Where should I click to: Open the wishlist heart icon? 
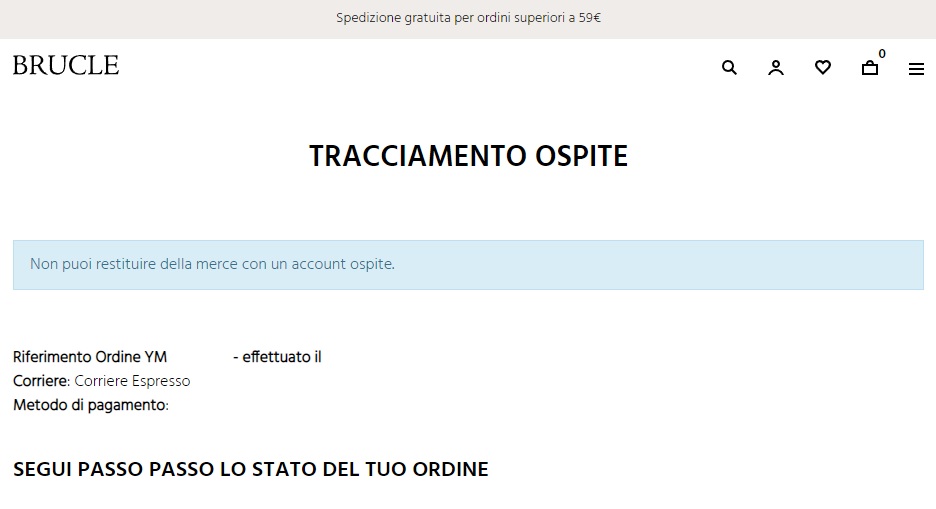[x=823, y=68]
